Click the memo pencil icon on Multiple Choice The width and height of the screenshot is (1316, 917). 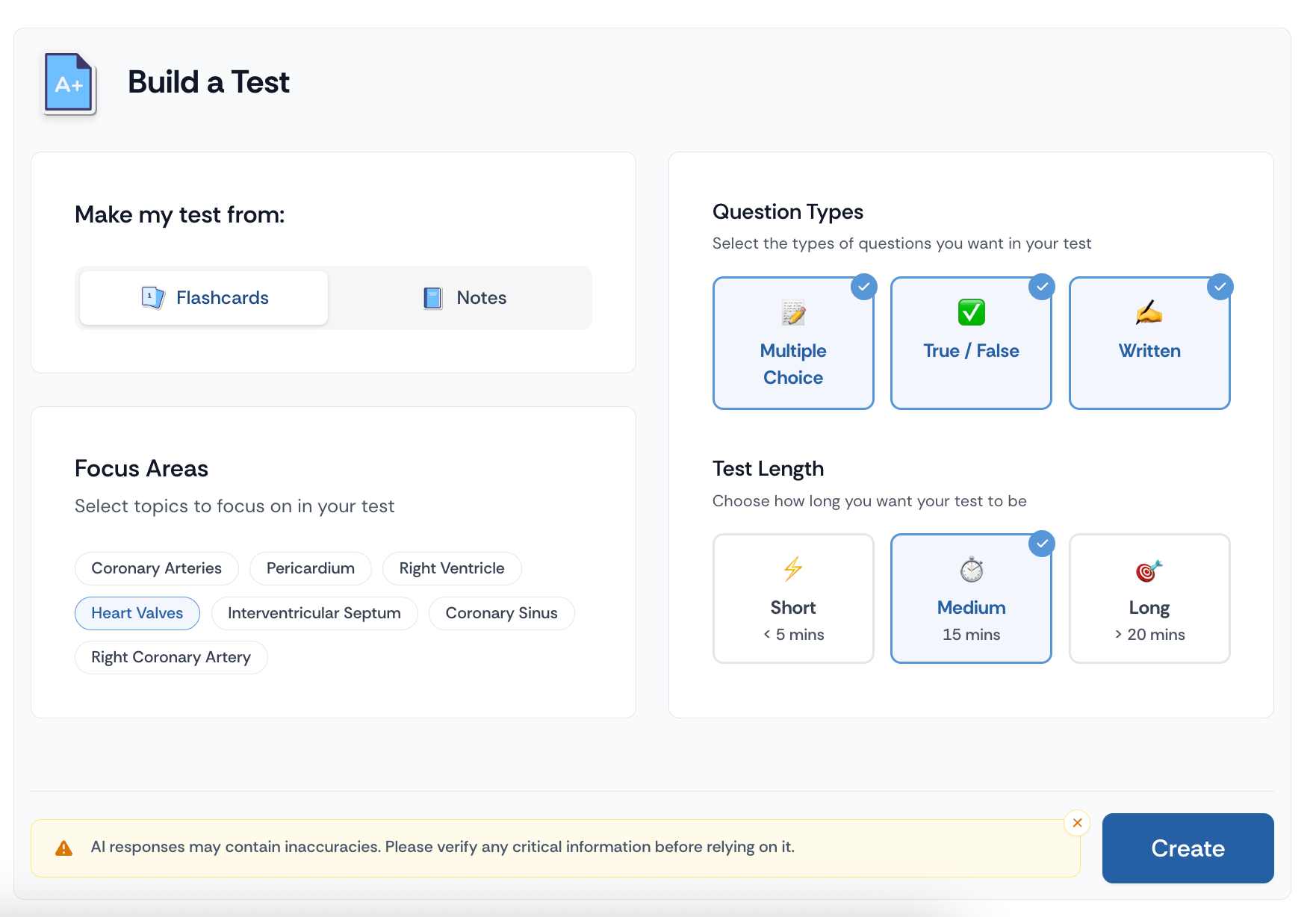(793, 313)
